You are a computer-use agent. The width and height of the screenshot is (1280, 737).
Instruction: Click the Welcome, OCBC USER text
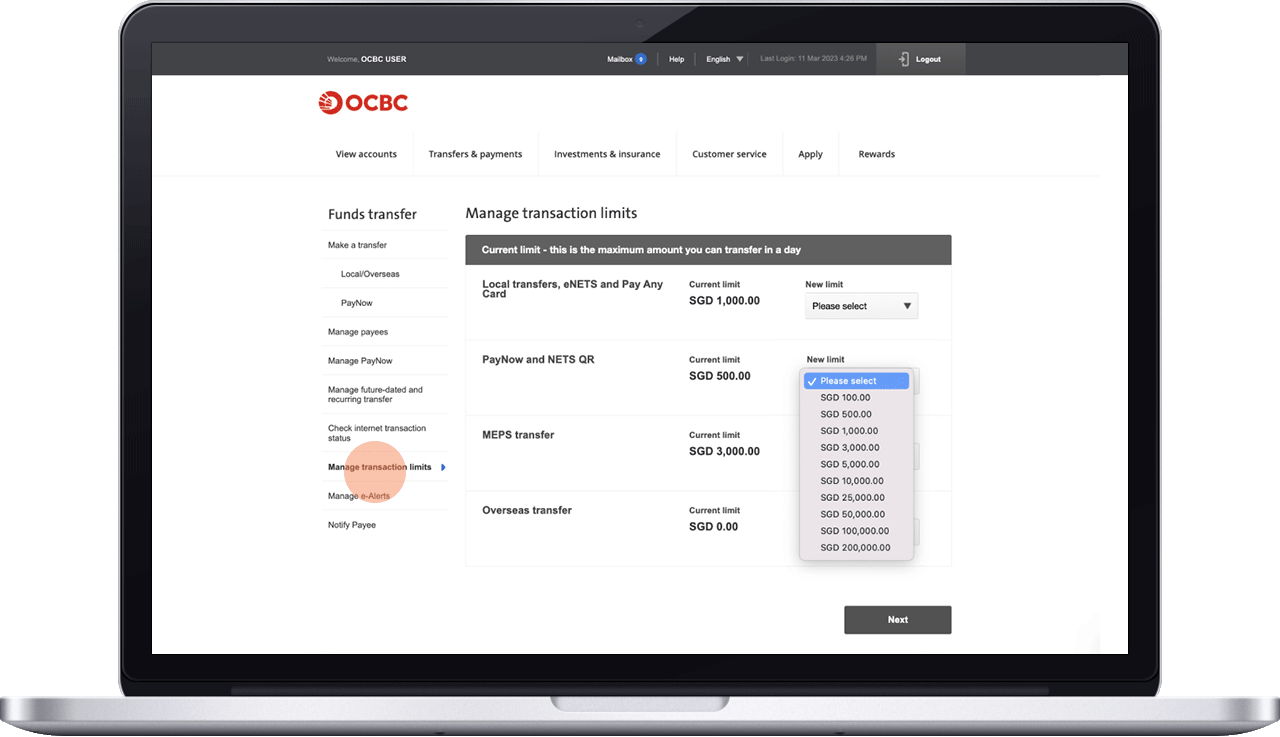coord(367,59)
